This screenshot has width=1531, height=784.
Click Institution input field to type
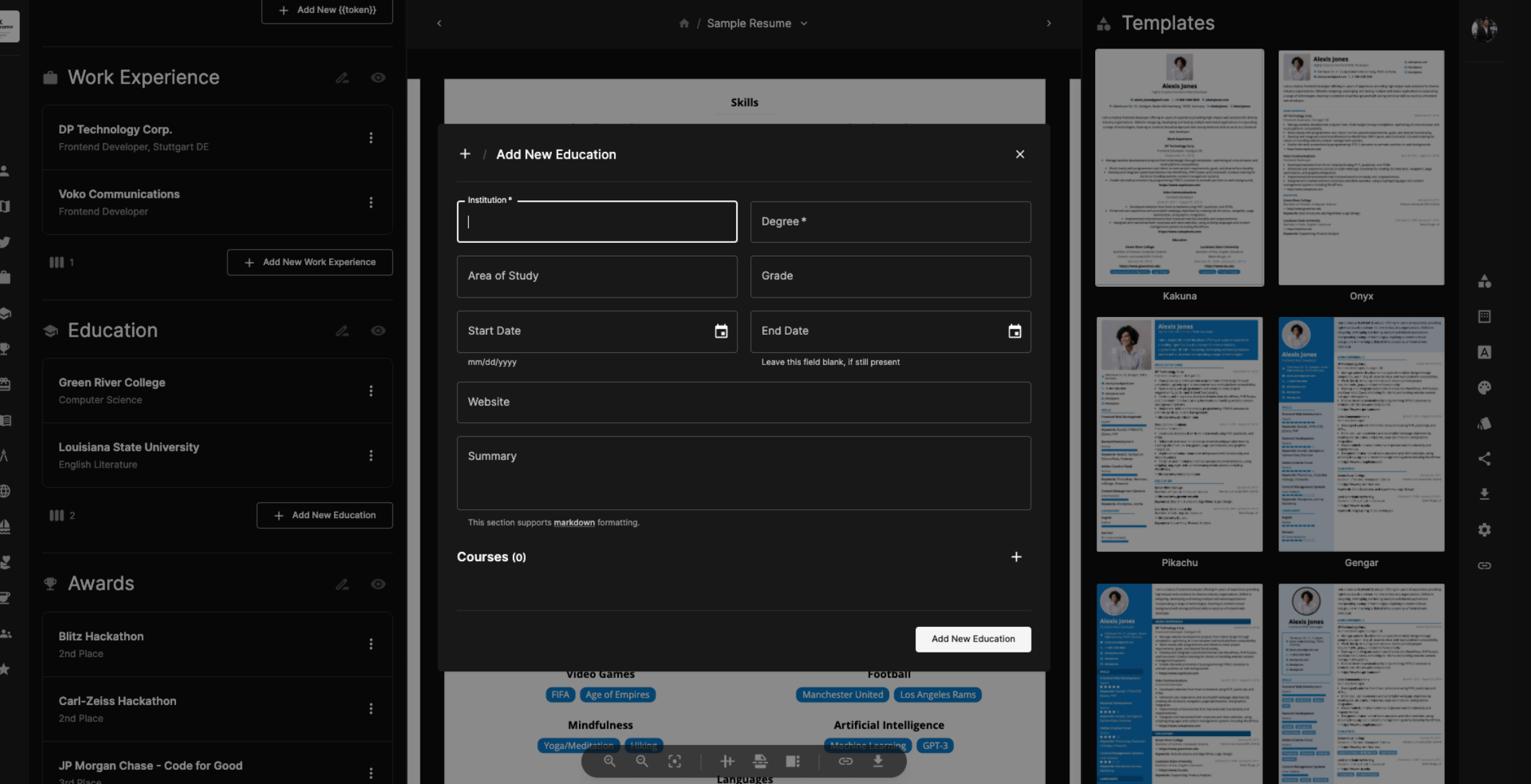tap(597, 222)
